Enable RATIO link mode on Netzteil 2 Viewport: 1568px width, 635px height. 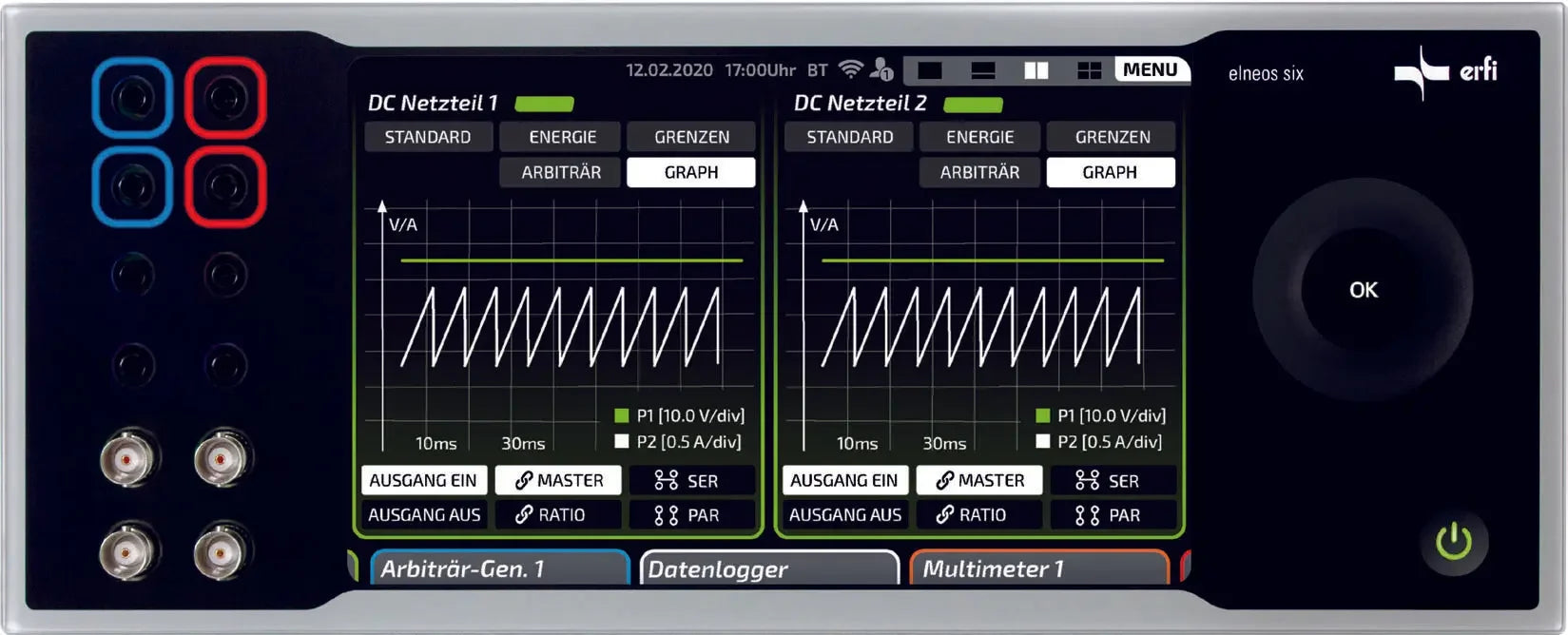[x=979, y=514]
